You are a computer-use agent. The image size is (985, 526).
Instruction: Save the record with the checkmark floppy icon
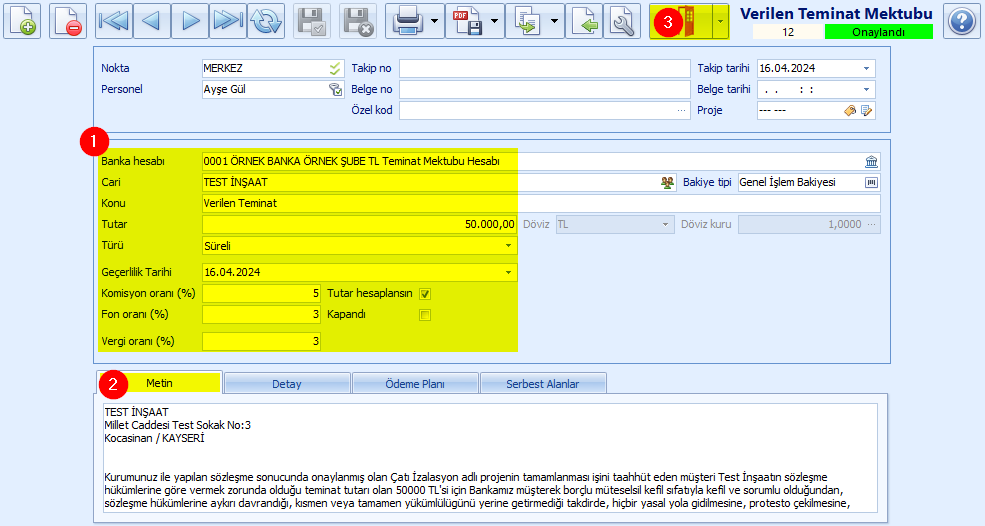312,21
